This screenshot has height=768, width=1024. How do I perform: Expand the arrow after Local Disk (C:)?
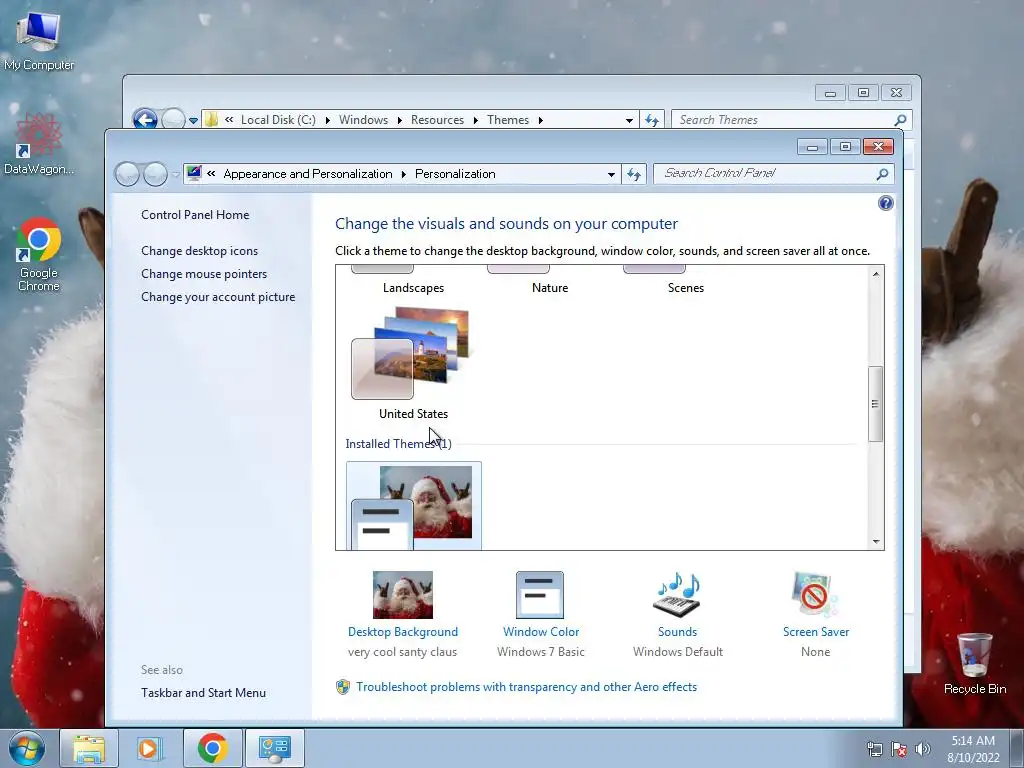(x=327, y=120)
